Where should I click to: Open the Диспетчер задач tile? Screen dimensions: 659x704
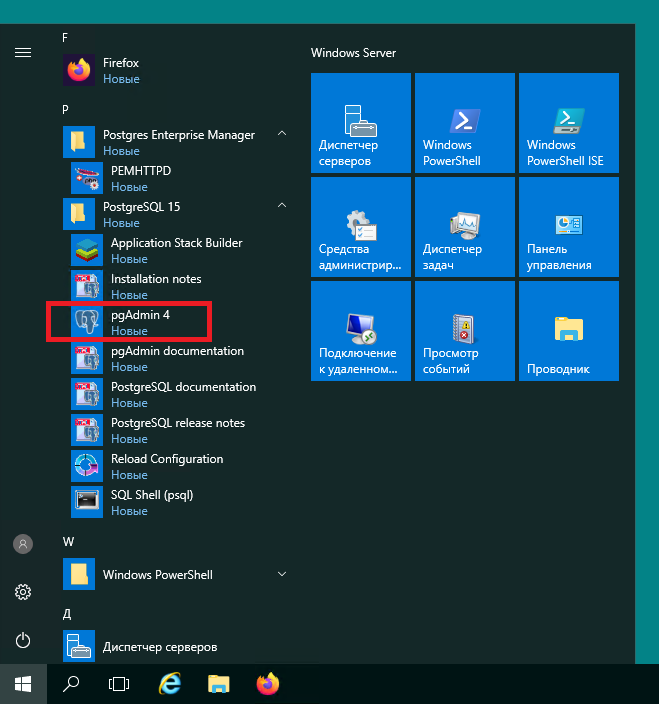tap(465, 227)
